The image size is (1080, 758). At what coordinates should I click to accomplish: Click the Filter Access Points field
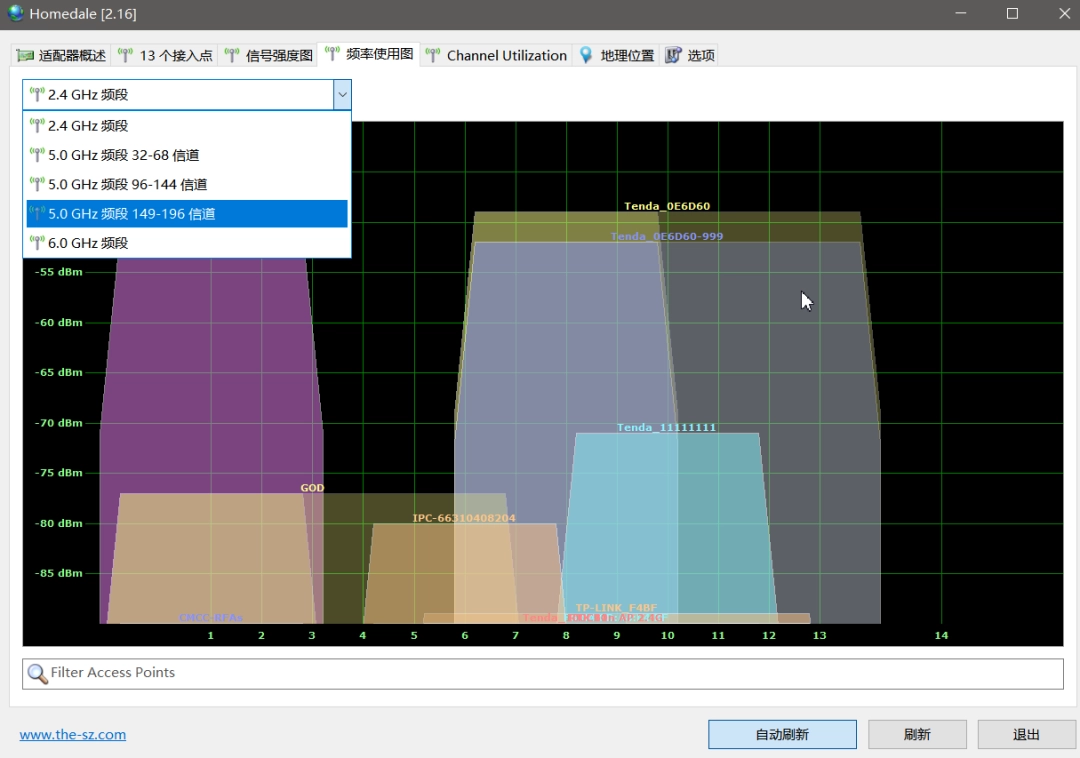(x=543, y=673)
